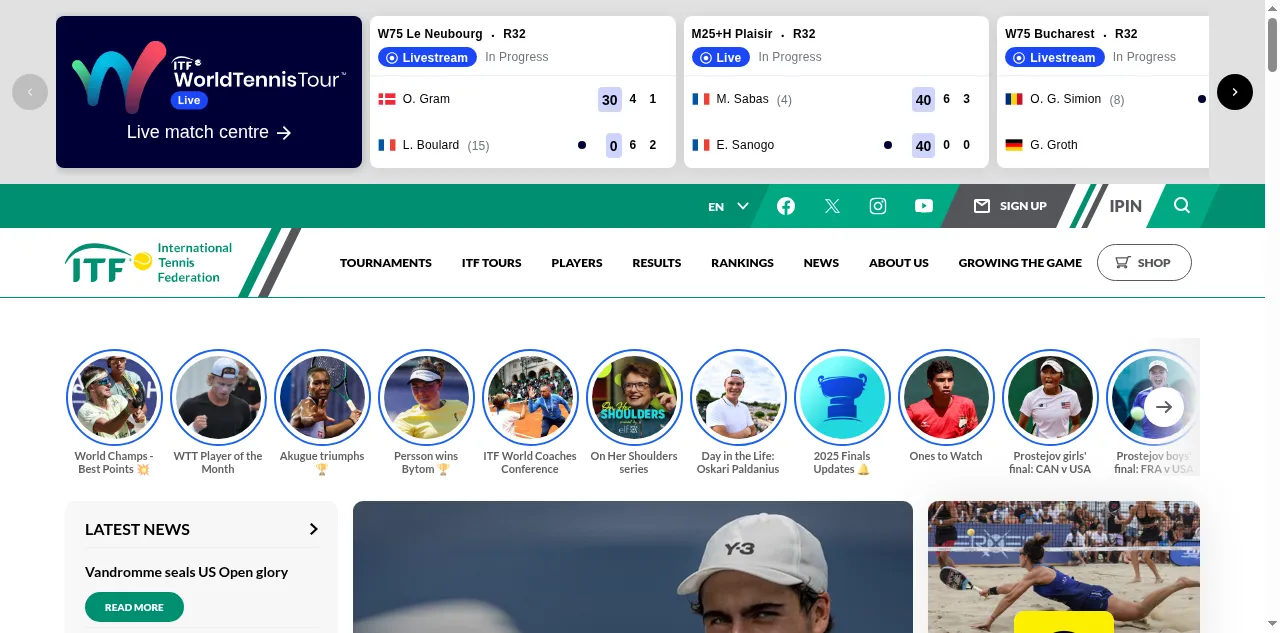The height and width of the screenshot is (633, 1280).
Task: Open the YouTube social icon
Action: tap(924, 206)
